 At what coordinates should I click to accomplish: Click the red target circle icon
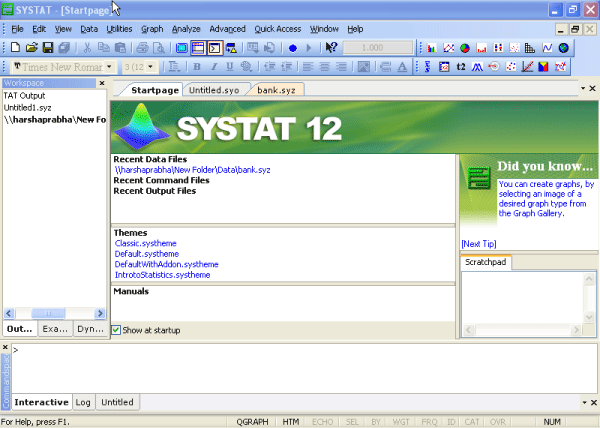(494, 67)
